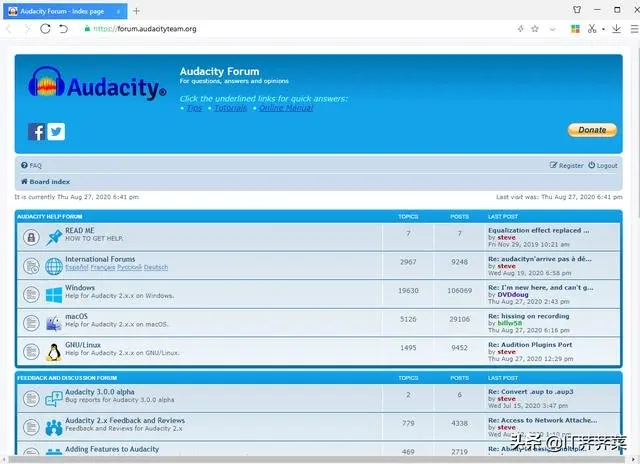This screenshot has height=464, width=640.
Task: Click the forum status icon in GNU/Linux row
Action: point(31,352)
